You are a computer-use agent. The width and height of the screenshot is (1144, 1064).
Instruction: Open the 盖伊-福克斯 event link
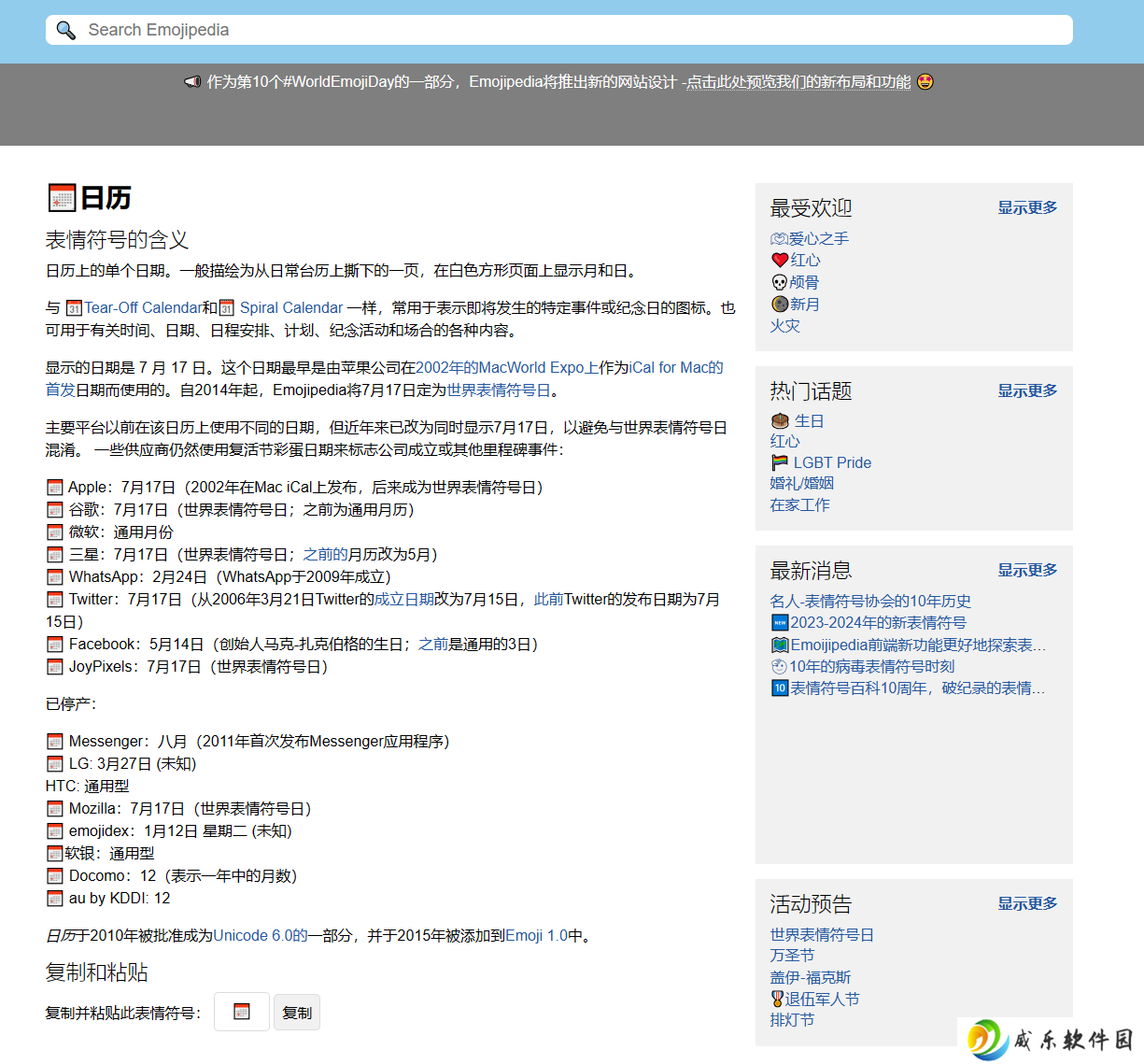coord(811,978)
